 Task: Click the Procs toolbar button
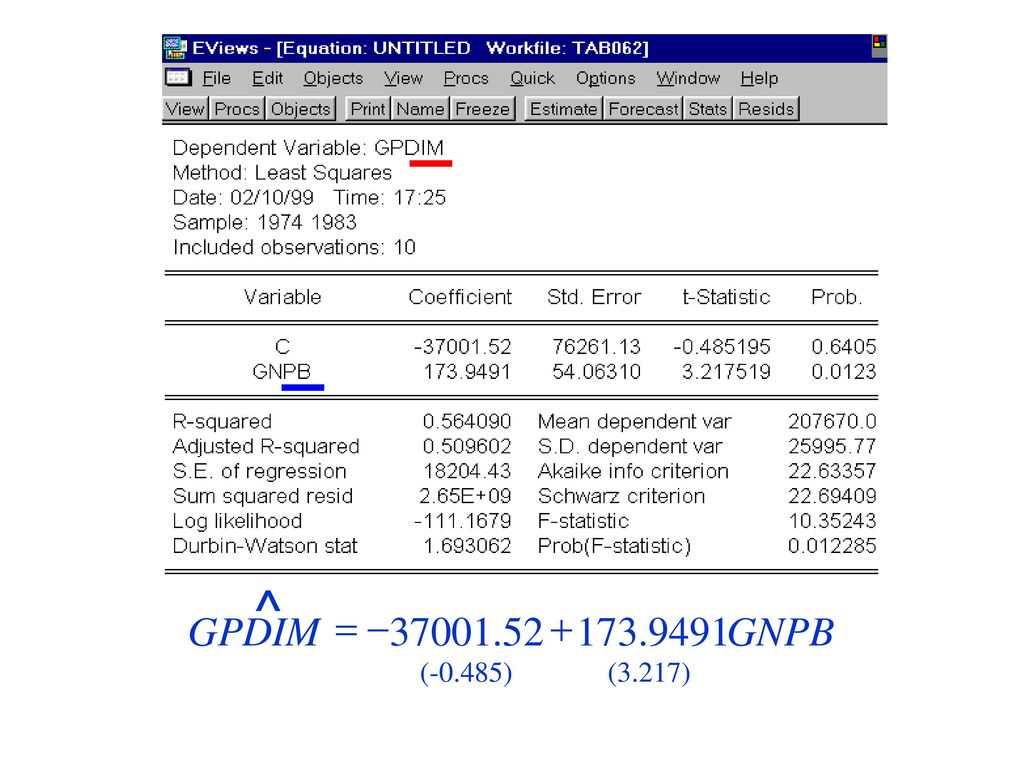(237, 108)
